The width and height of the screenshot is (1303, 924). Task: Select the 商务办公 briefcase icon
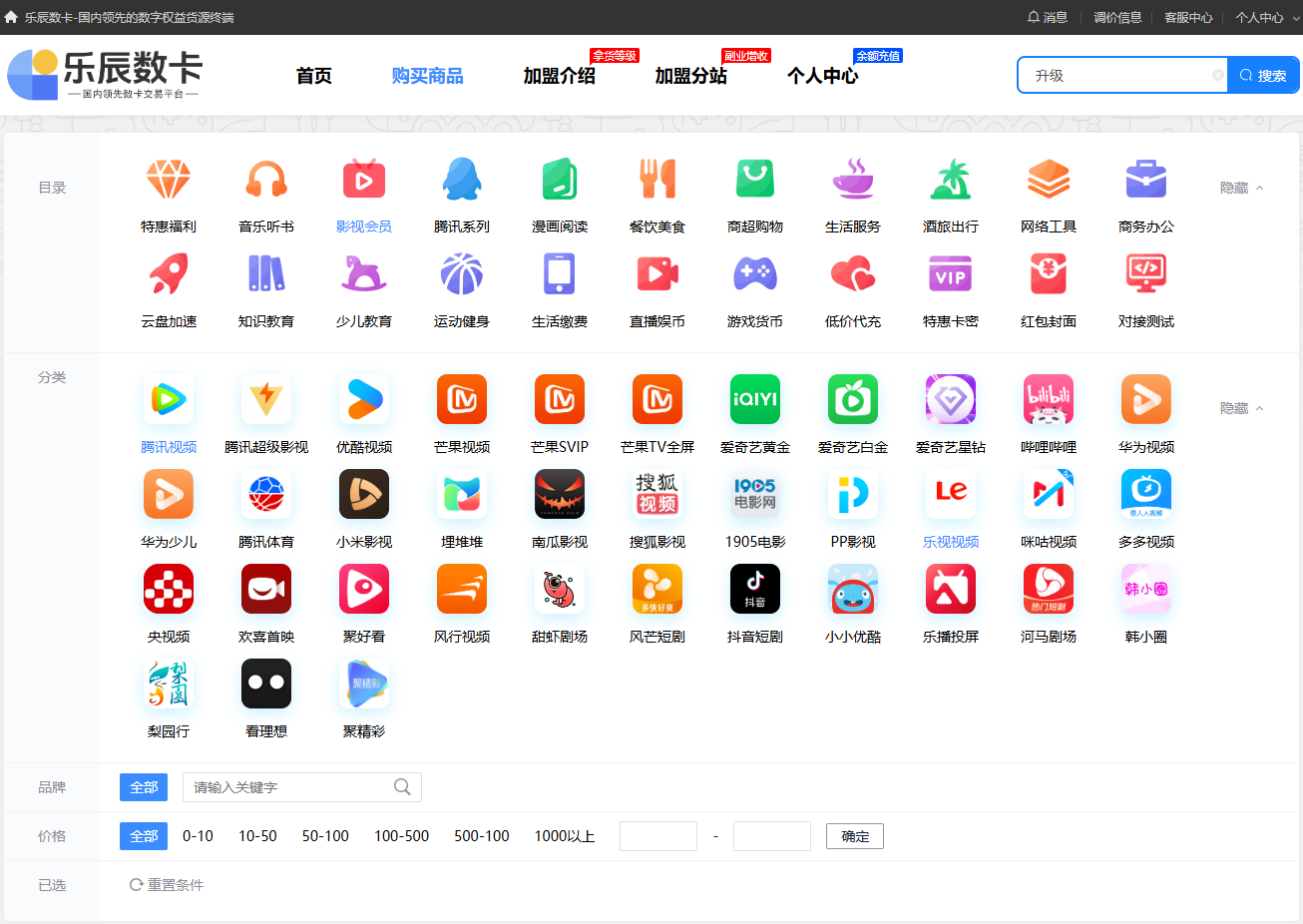pyautogui.click(x=1146, y=180)
